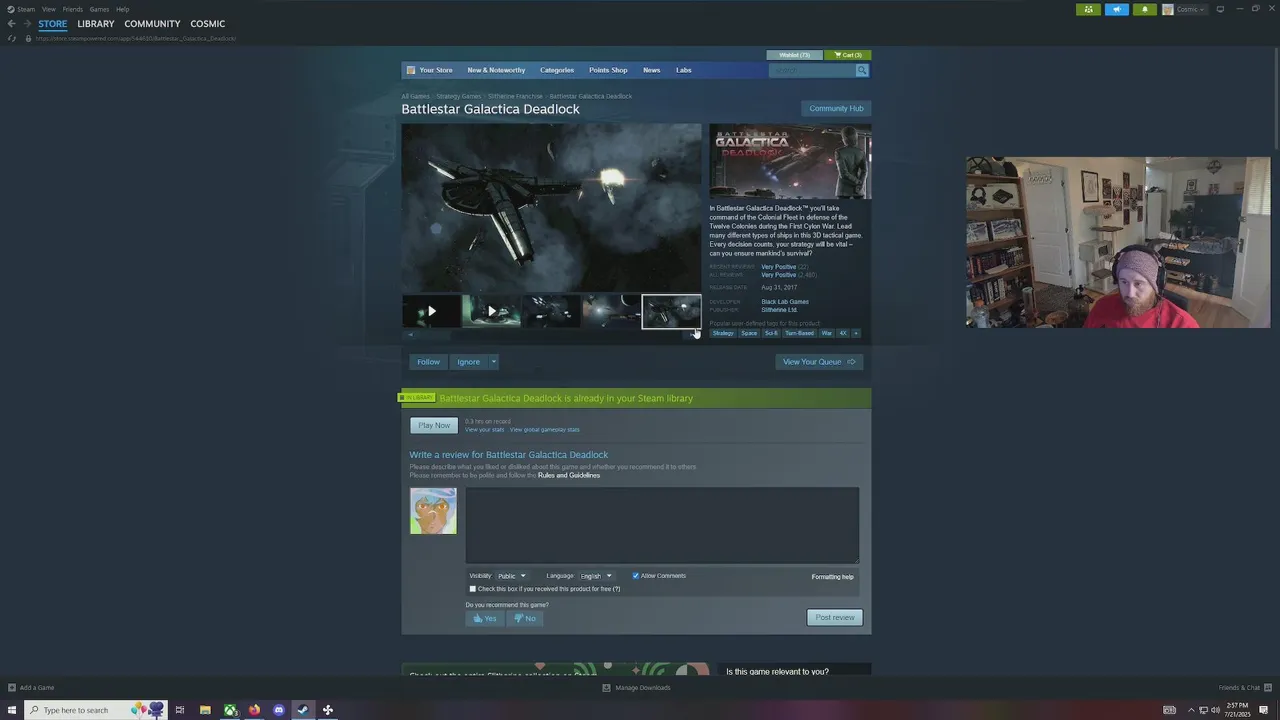This screenshot has height=720, width=1280.
Task: Click the user avatar beside review box
Action: (433, 510)
